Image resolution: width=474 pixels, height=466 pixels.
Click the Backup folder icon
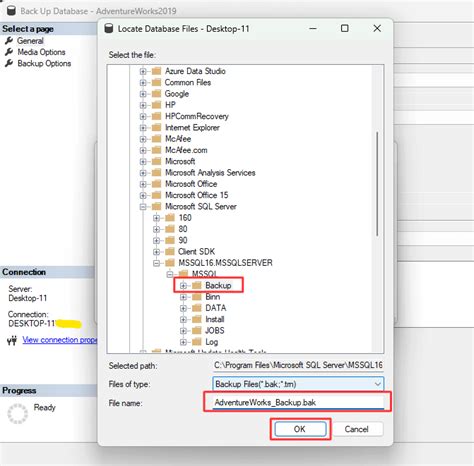tap(197, 285)
